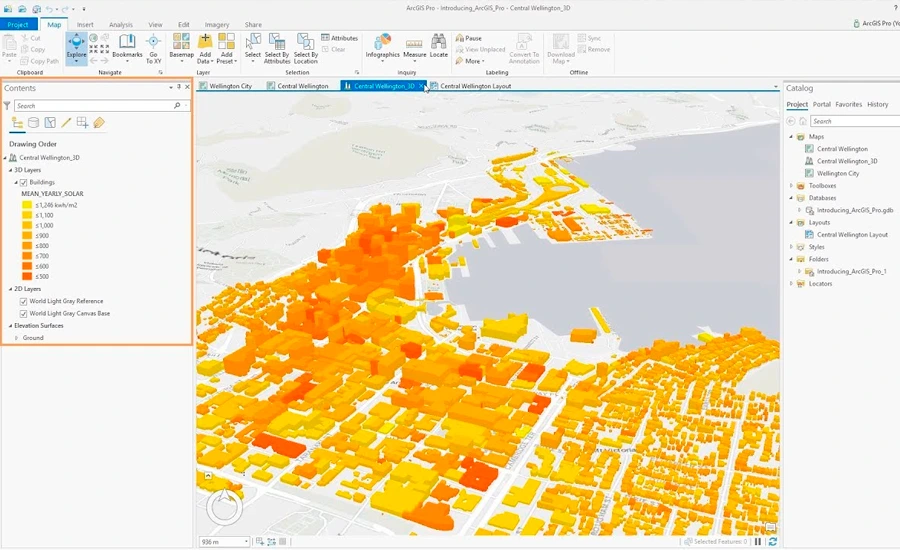Click the ≤500 dark orange legend swatch
The height and width of the screenshot is (550, 900).
point(27,277)
